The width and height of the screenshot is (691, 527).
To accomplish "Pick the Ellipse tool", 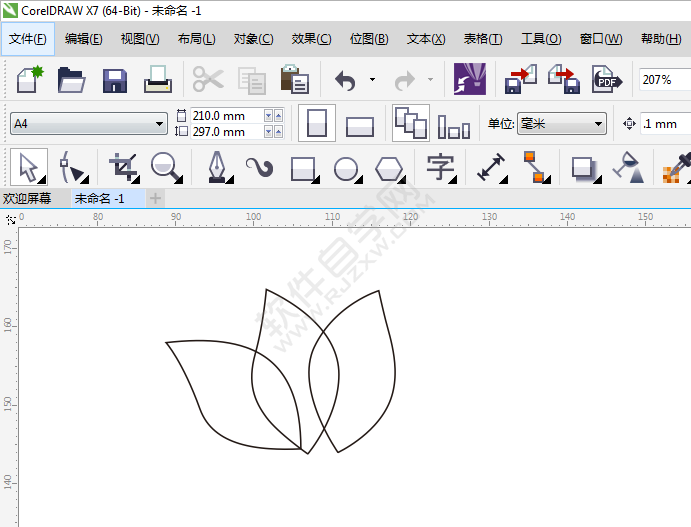I will [346, 167].
